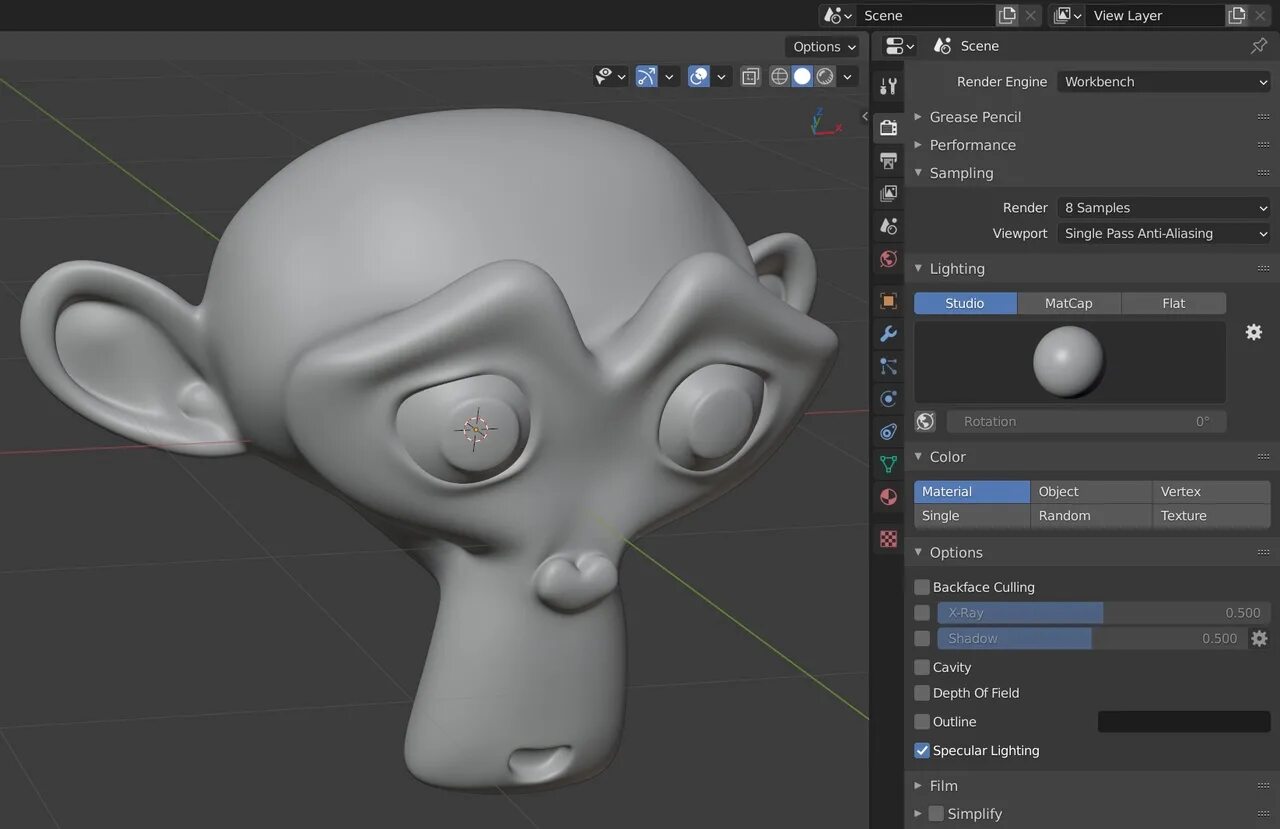Open the Object Data properties tab
This screenshot has width=1280, height=829.
coord(888,464)
